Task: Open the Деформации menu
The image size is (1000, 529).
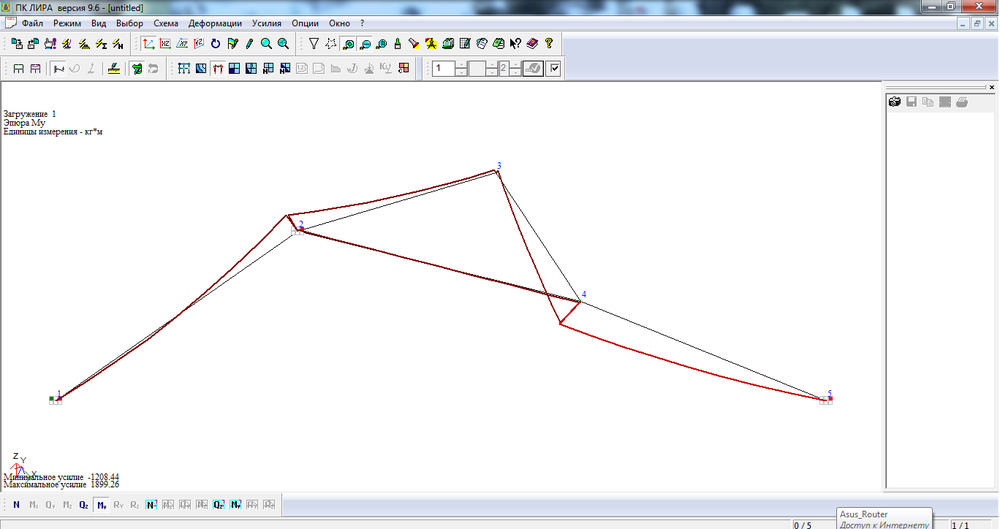Action: click(x=215, y=23)
